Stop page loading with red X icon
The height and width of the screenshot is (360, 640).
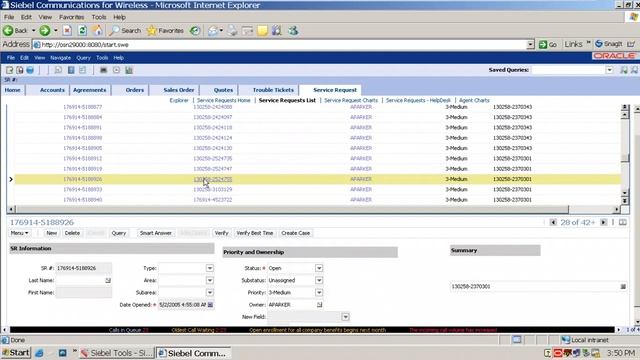click(x=67, y=30)
